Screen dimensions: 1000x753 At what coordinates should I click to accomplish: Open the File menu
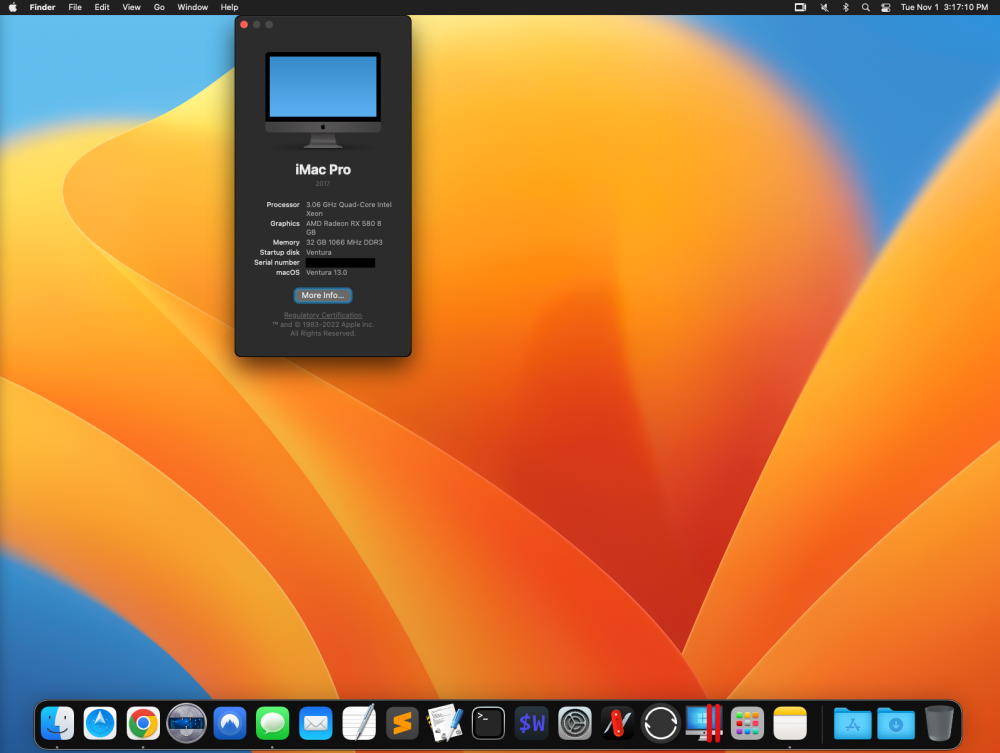[x=75, y=7]
